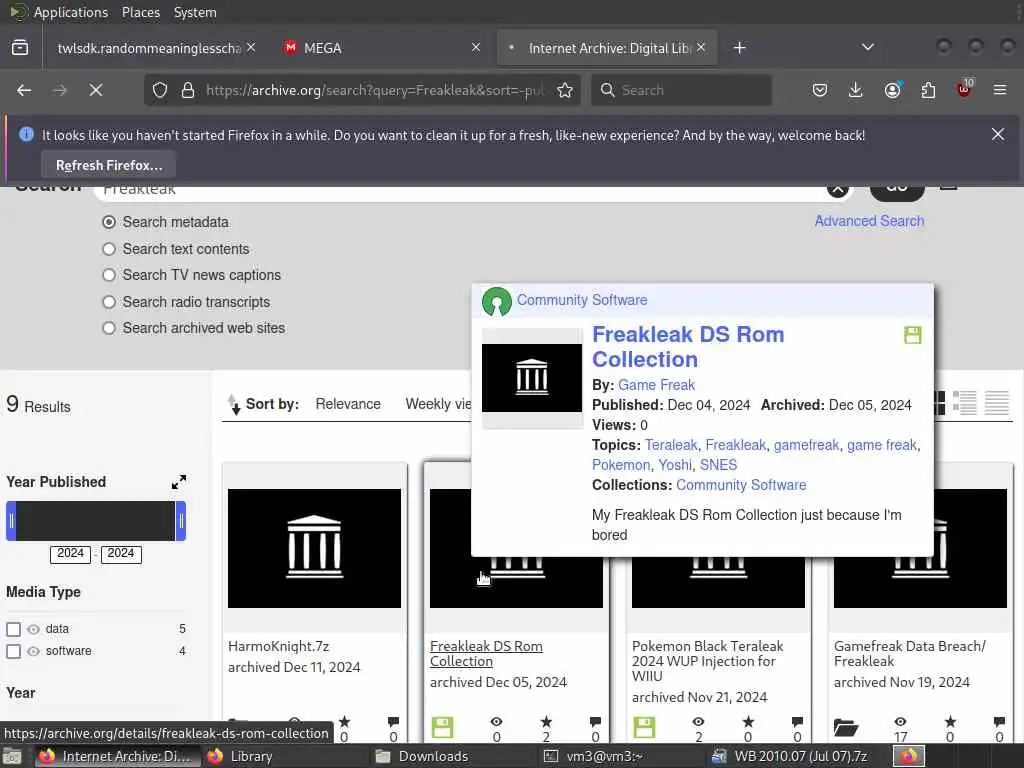Open the Freakleak DS Rom Collection popup title

click(x=688, y=347)
